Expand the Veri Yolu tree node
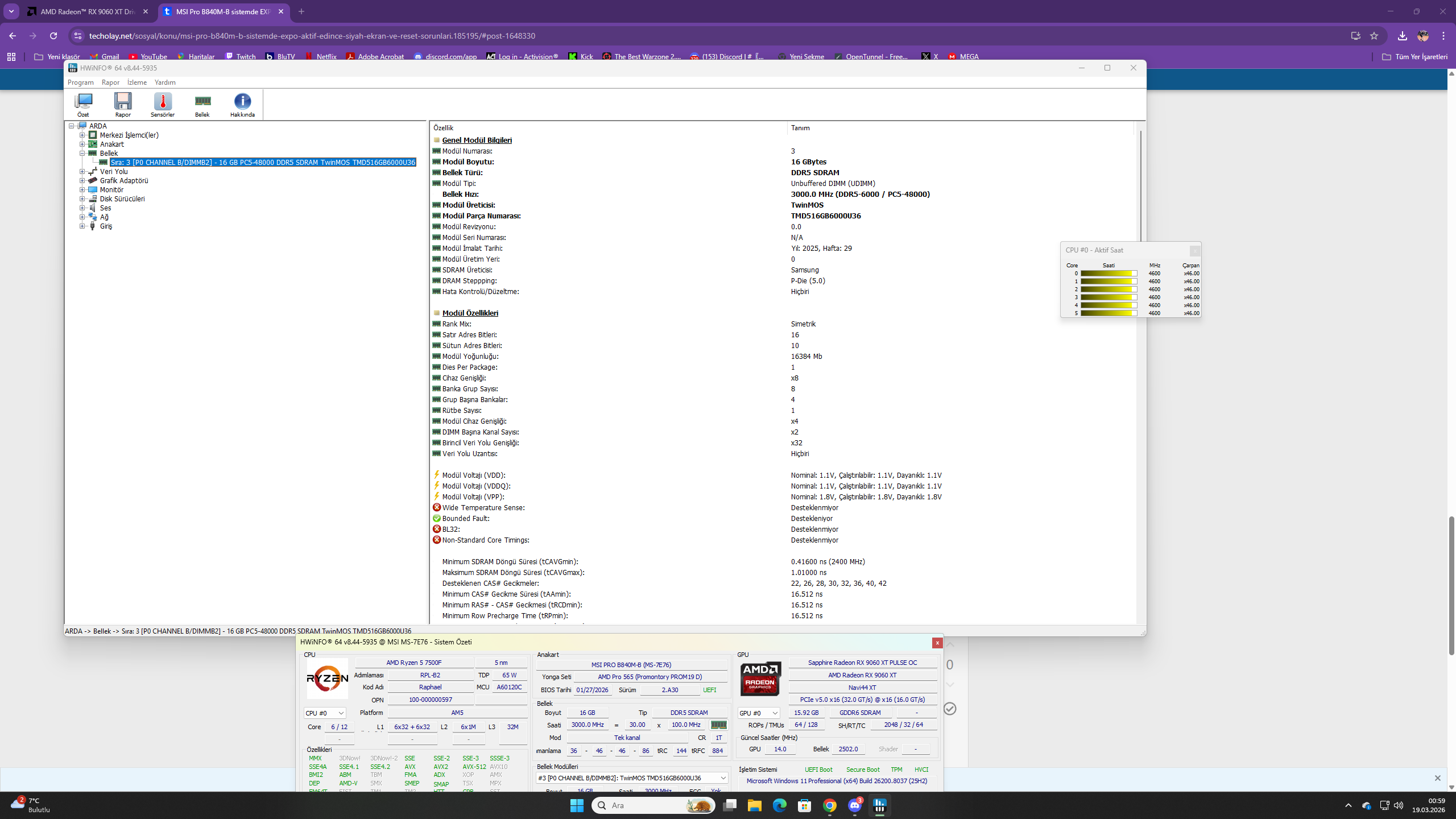1456x819 pixels. (82, 172)
